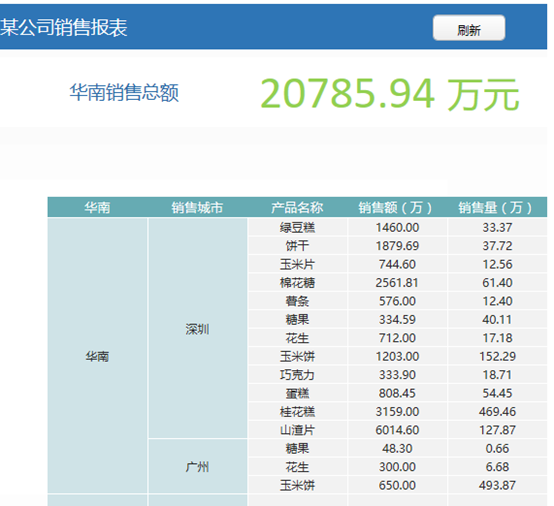The width and height of the screenshot is (554, 506).
Task: Select the 深圳 city cell
Action: point(198,329)
